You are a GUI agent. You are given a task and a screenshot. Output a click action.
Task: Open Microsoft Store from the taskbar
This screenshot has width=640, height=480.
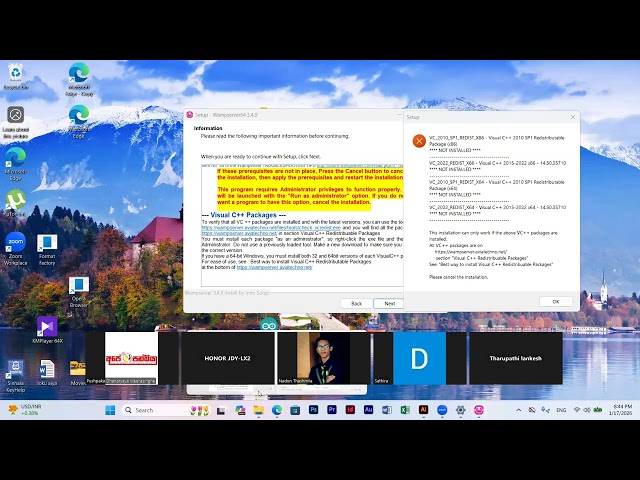point(295,410)
